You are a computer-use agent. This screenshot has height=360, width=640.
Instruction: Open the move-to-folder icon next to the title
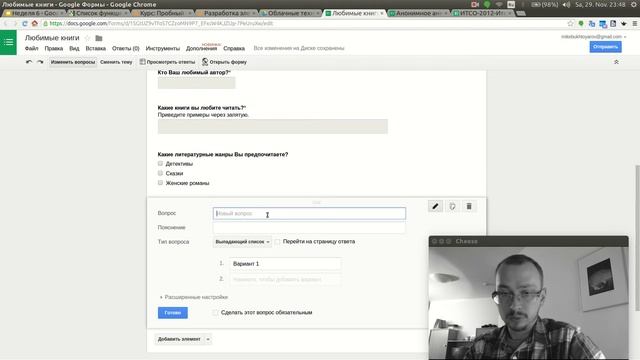point(99,38)
